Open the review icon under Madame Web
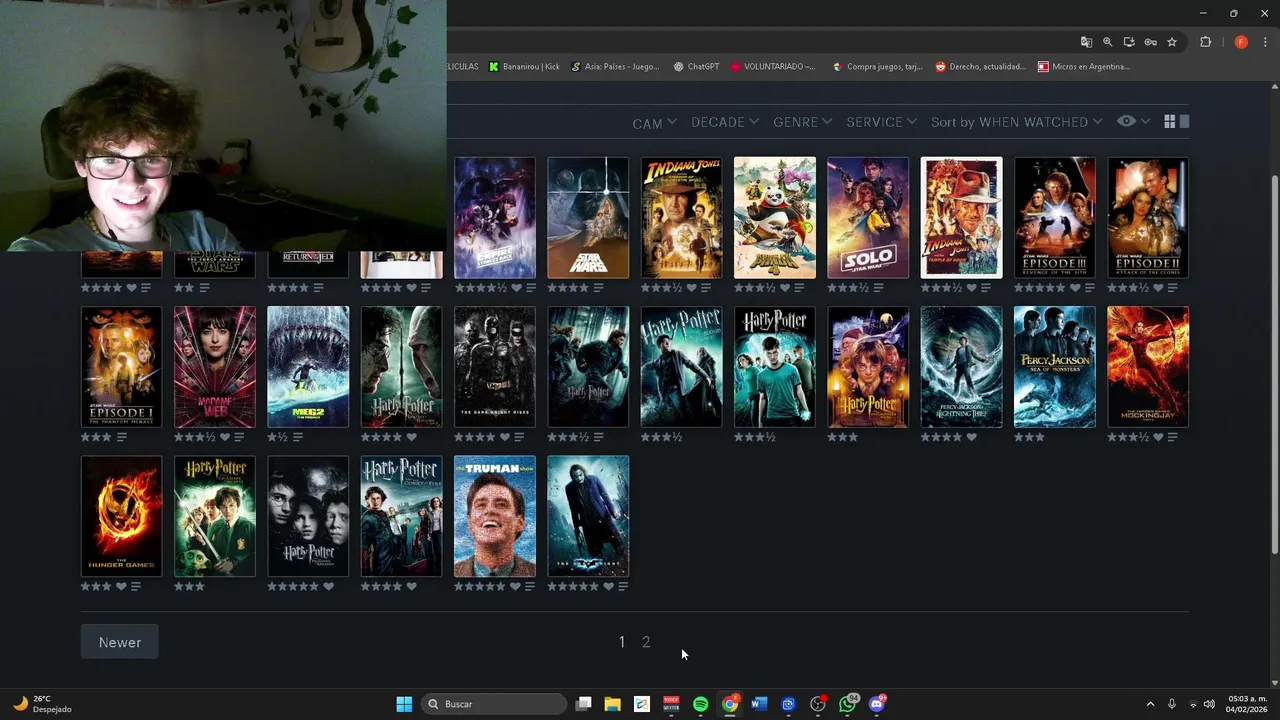The image size is (1280, 720). 239,437
